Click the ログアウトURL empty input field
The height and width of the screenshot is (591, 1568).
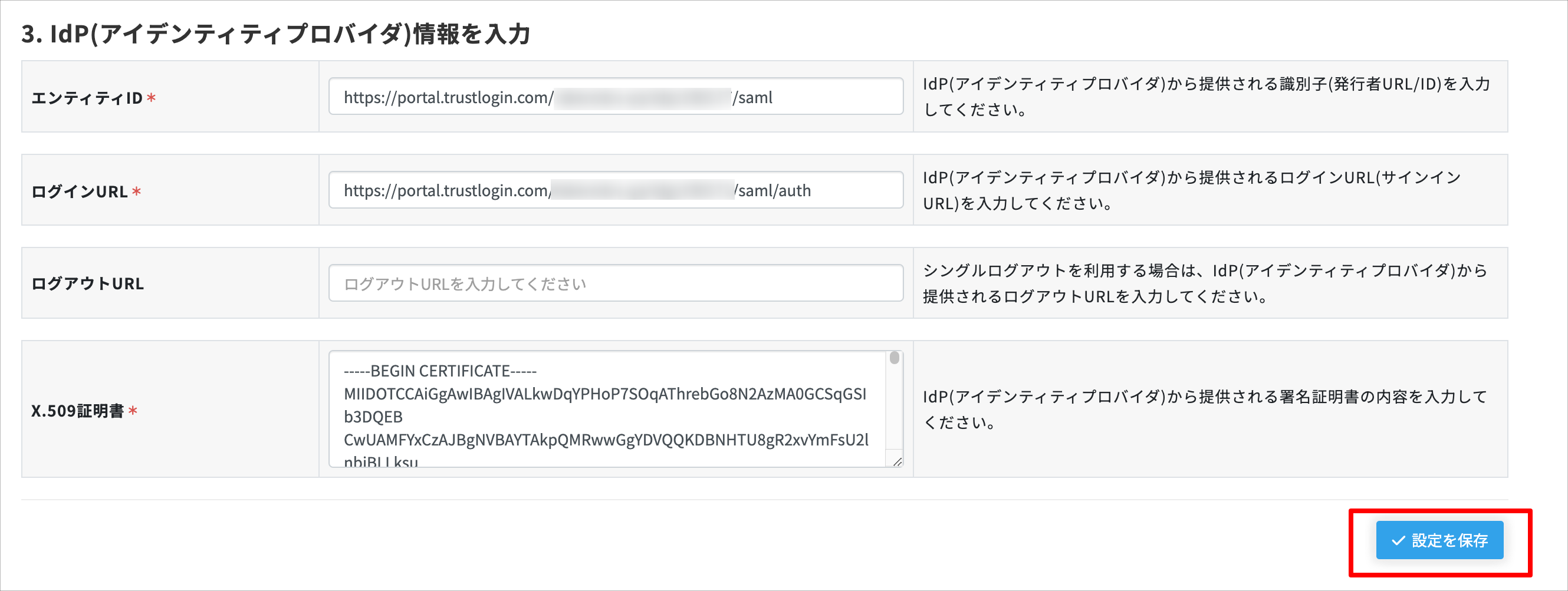pyautogui.click(x=616, y=283)
